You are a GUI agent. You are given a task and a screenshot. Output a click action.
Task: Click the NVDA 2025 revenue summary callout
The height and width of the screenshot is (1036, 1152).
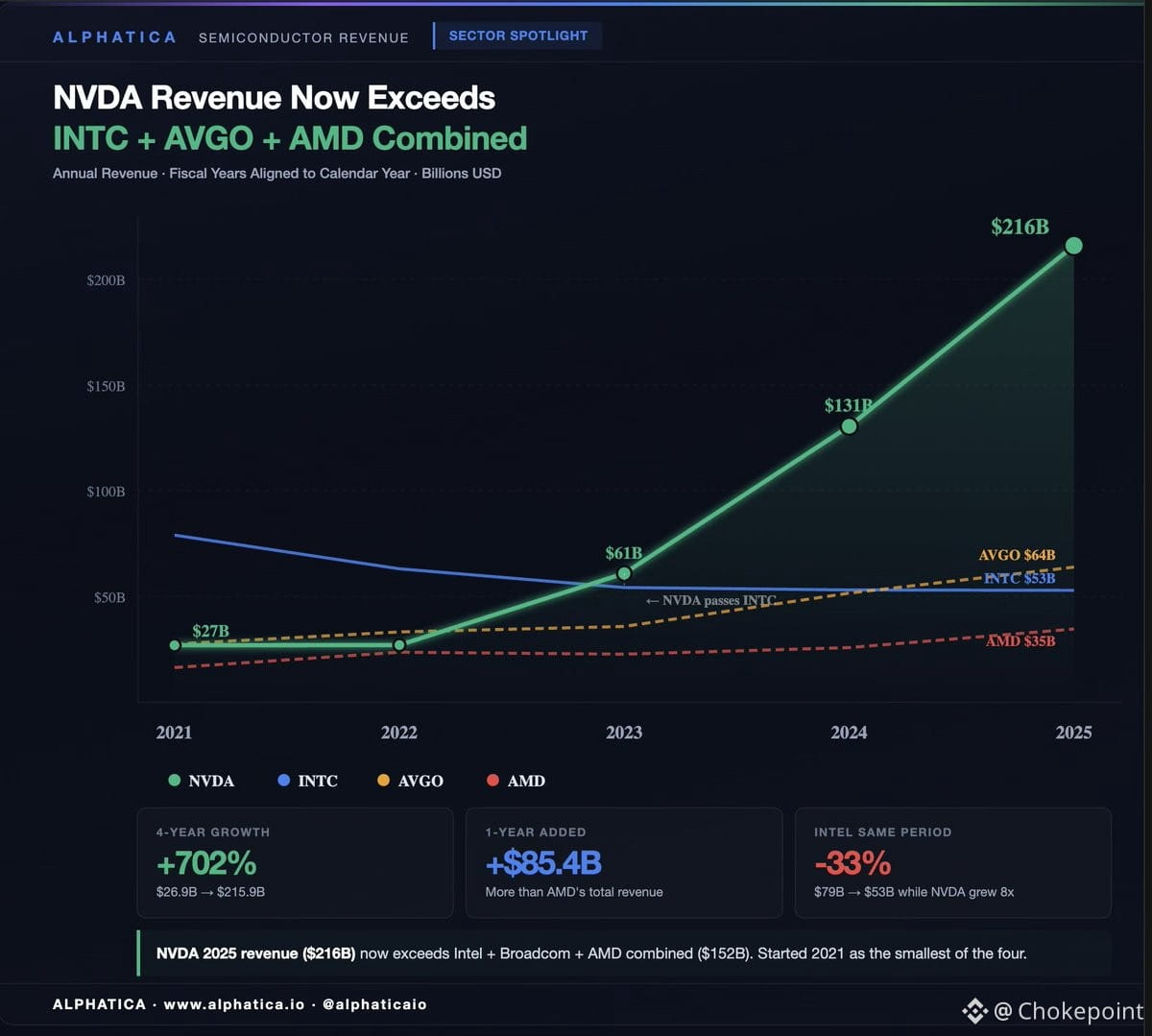624,953
